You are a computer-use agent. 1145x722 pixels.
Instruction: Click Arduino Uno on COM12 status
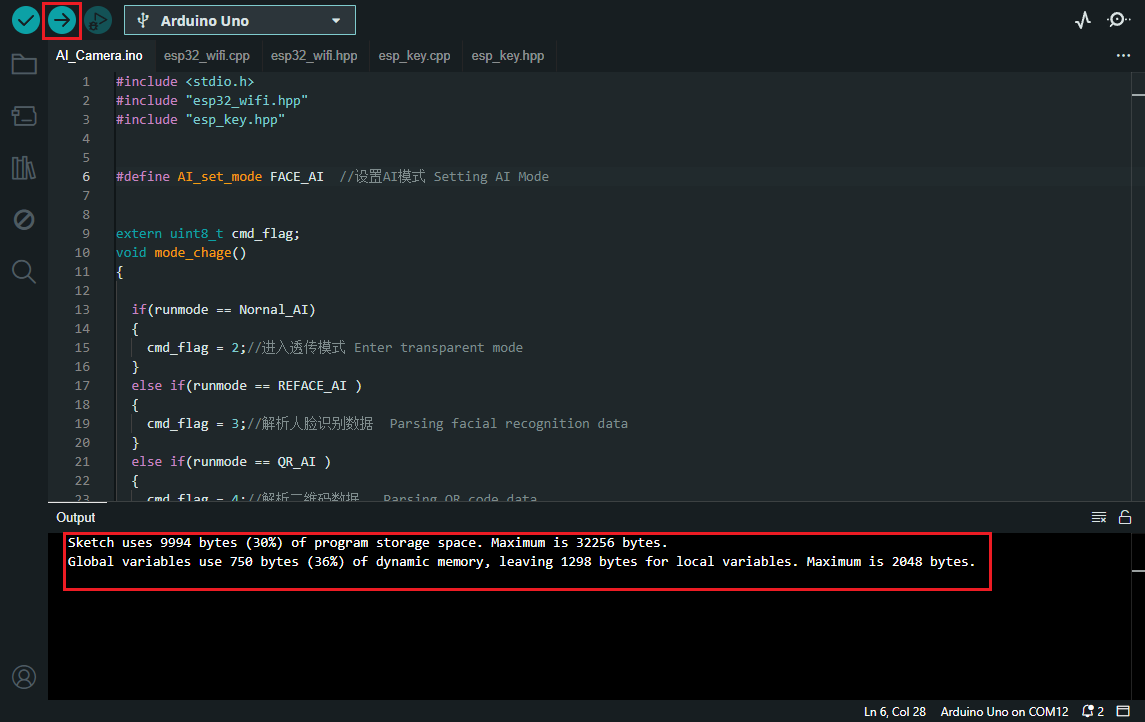(x=1004, y=711)
